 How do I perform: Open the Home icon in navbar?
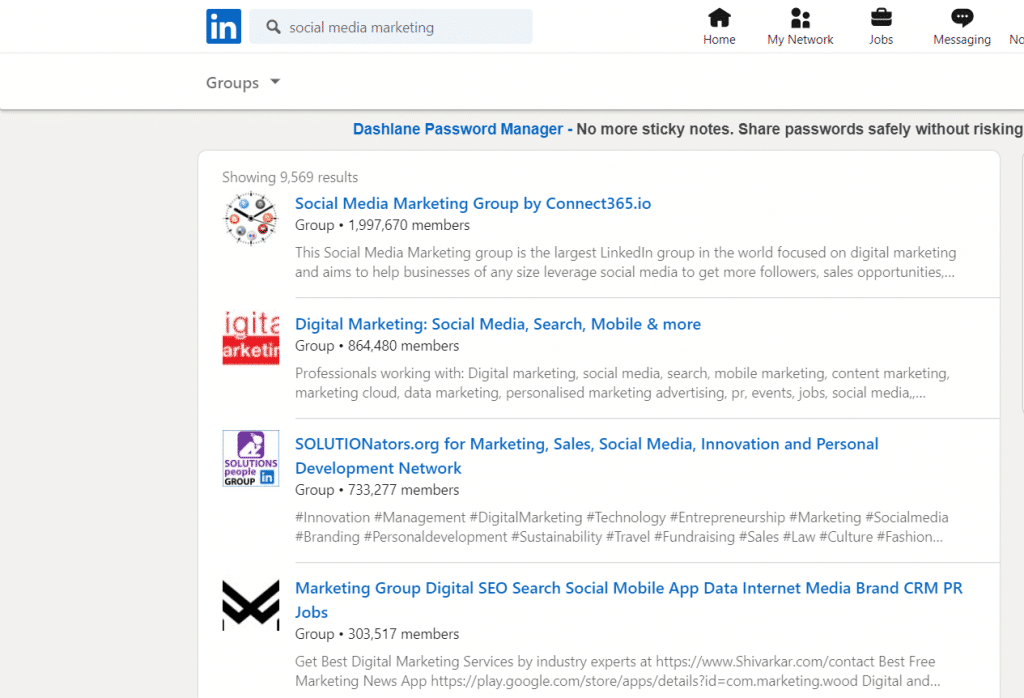(719, 18)
